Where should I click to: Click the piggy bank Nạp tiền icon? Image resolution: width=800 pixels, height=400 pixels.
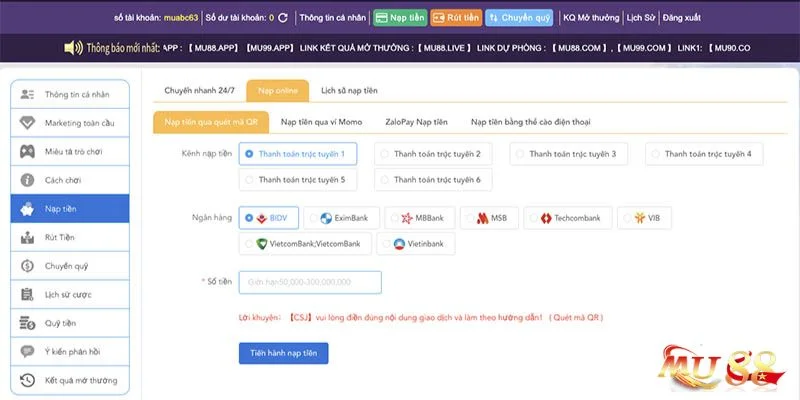pos(27,209)
